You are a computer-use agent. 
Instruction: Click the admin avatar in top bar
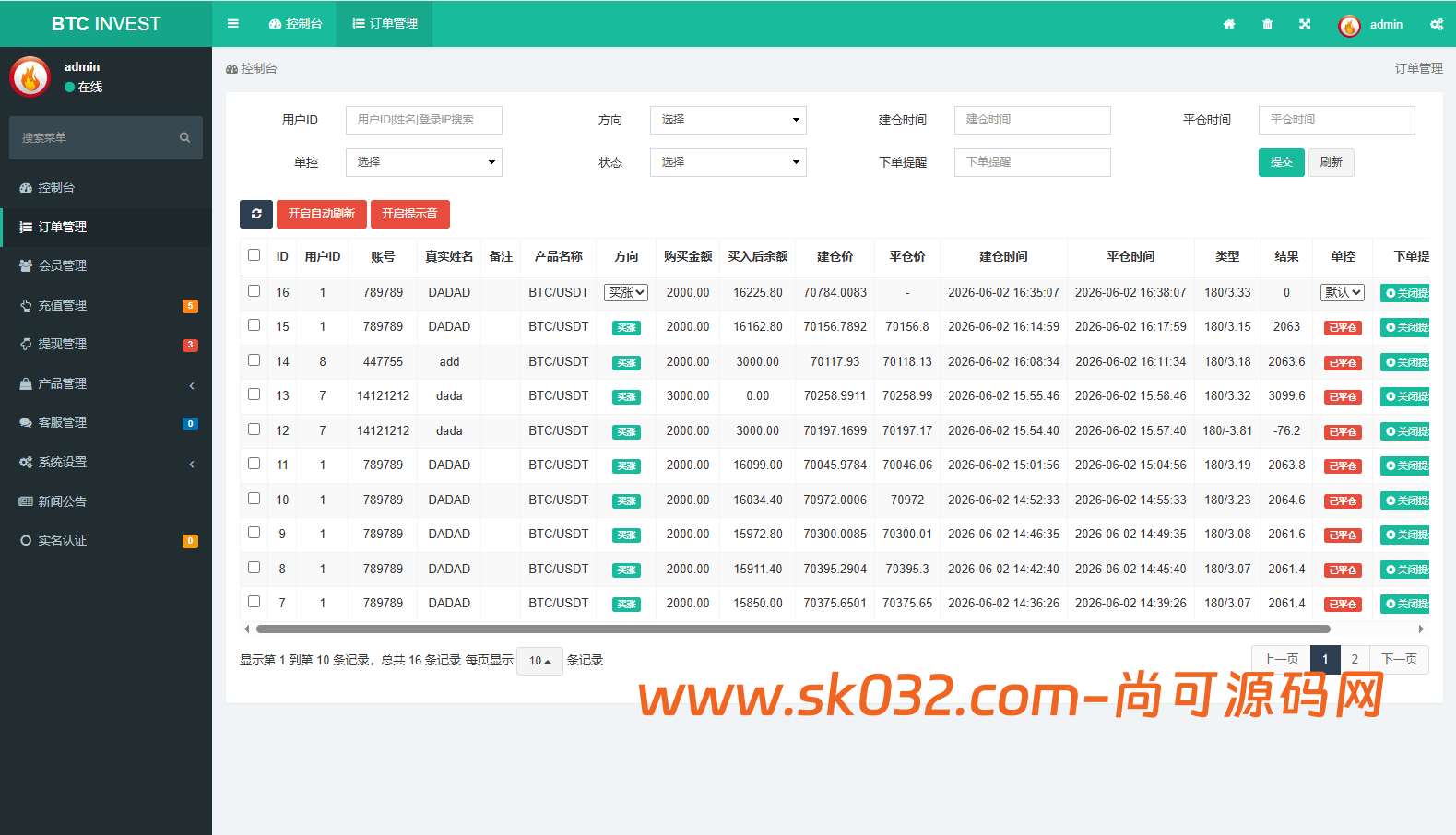pos(1349,26)
